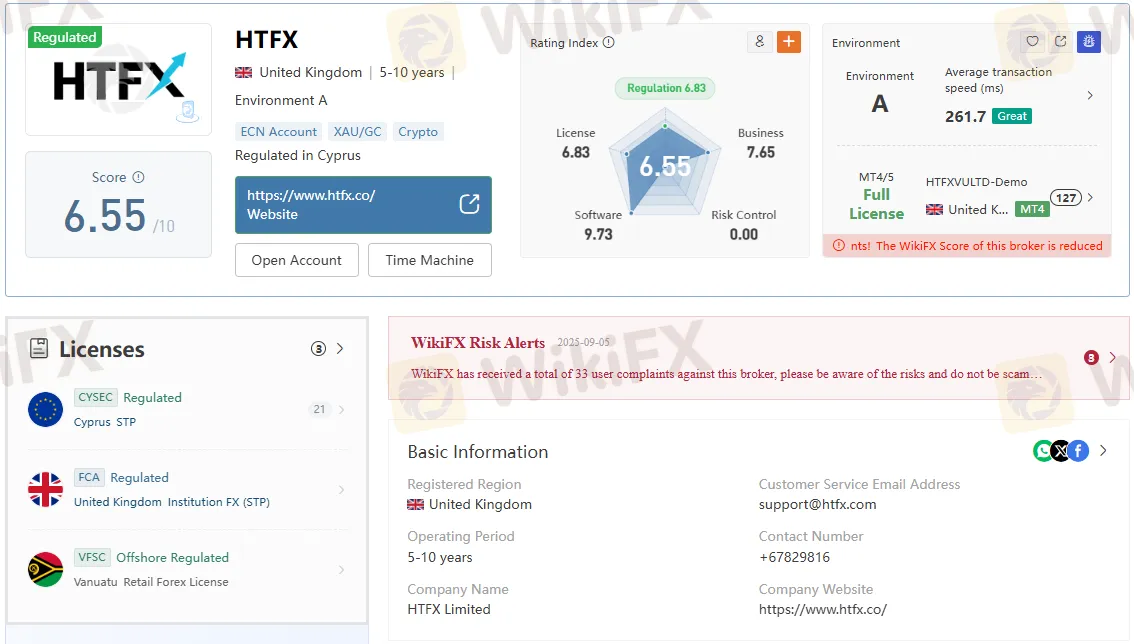
Task: Click the VFSC Vanuatu flag icon
Action: tap(46, 569)
